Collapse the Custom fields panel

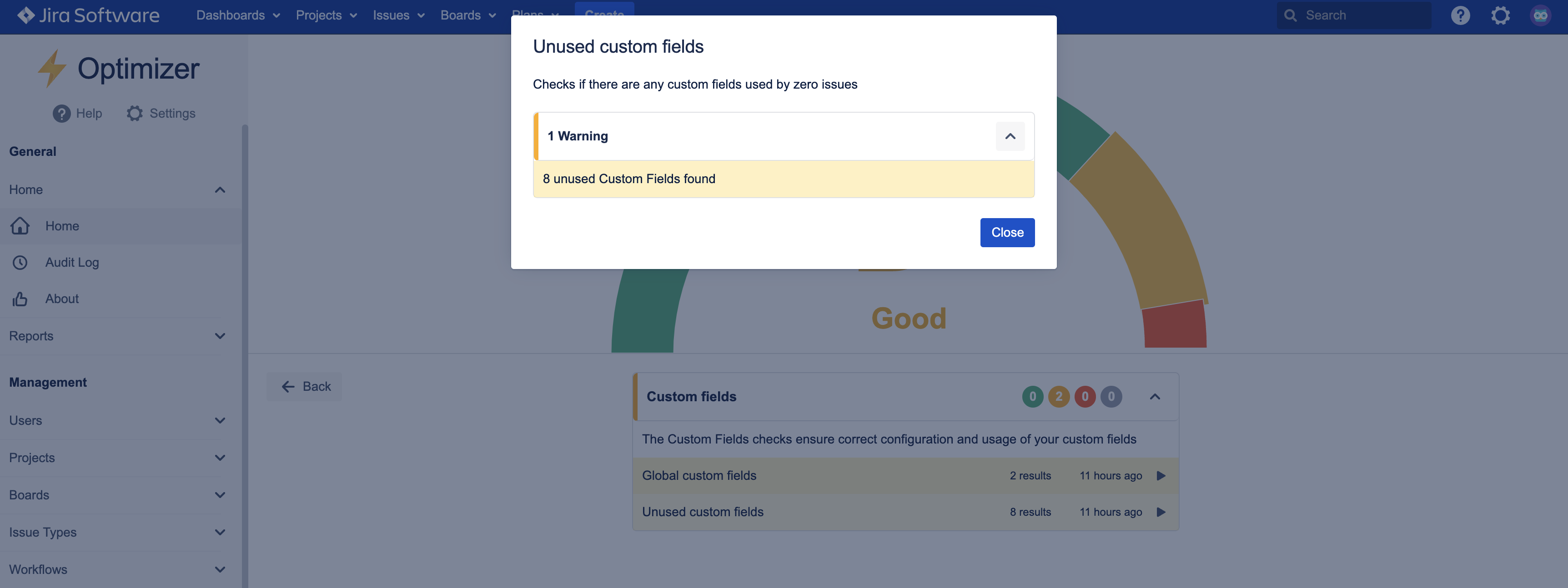[1155, 396]
